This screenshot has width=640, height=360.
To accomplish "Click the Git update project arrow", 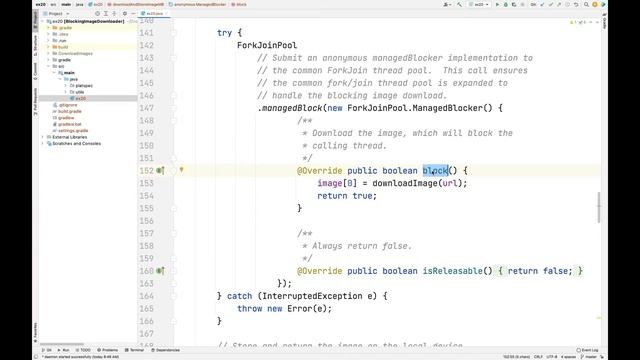I will pos(542,4).
